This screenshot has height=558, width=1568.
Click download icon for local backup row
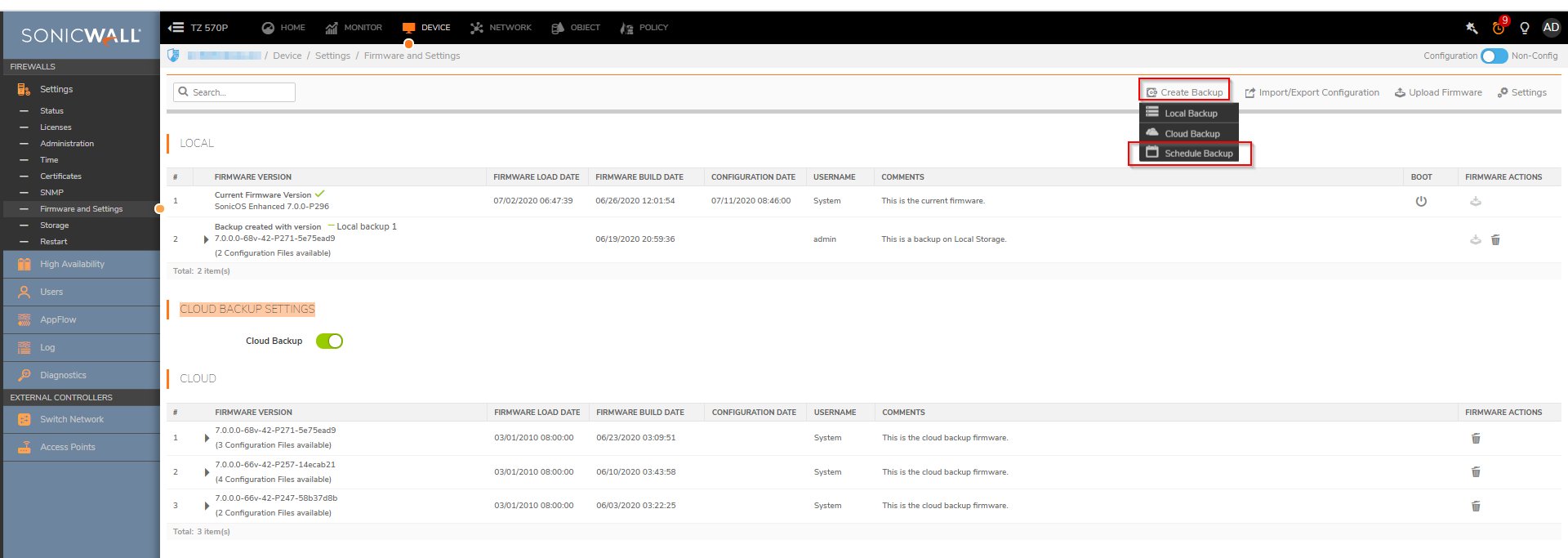coord(1475,239)
